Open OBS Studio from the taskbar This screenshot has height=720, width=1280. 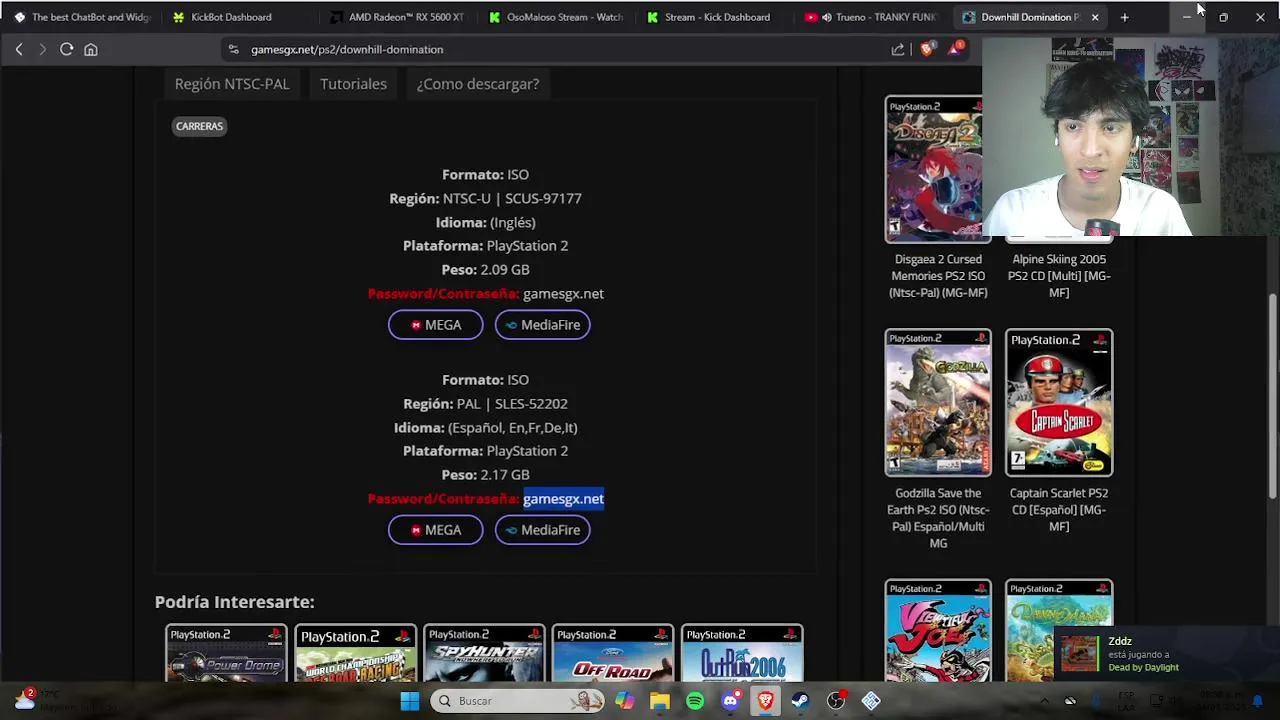(x=836, y=701)
